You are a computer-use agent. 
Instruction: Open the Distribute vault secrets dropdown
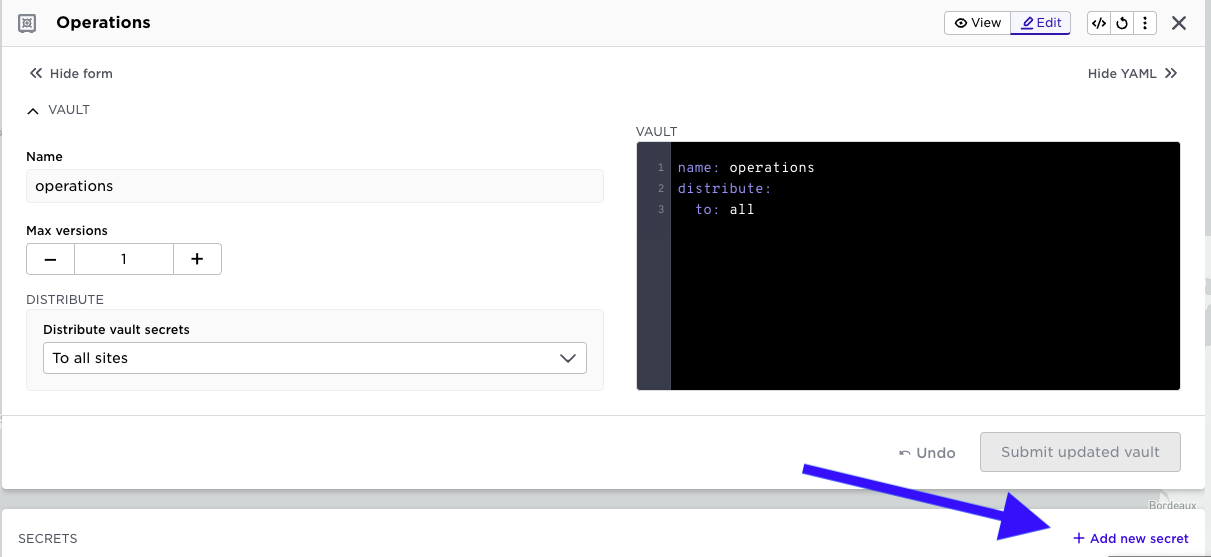314,358
